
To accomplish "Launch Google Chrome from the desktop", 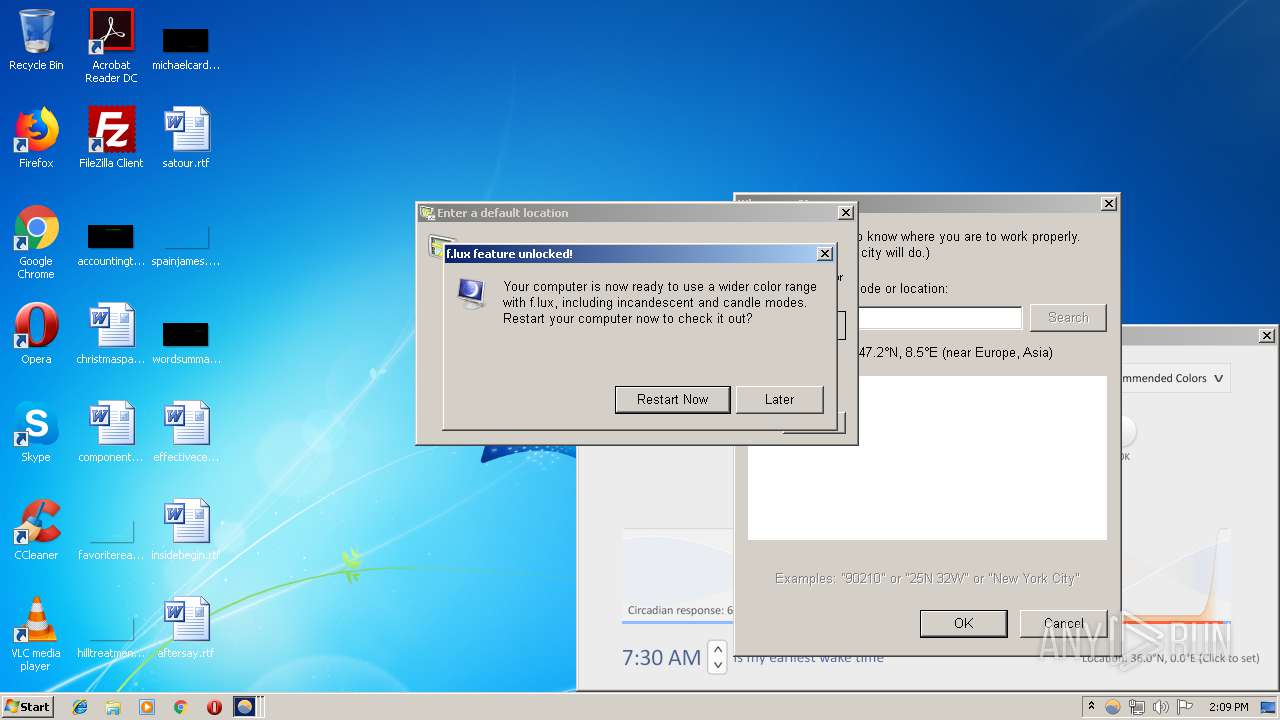I will tap(36, 242).
